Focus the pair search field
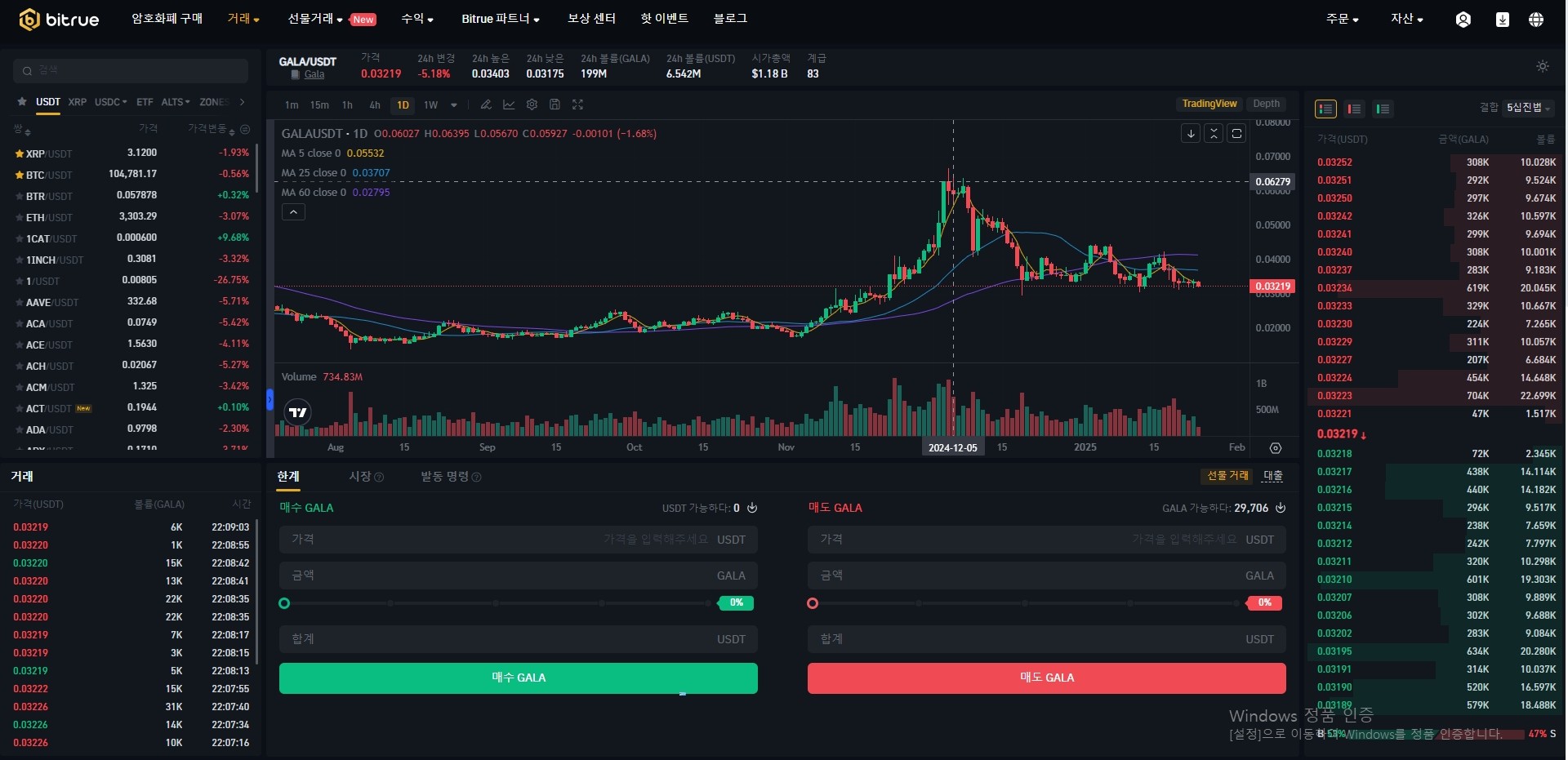Screen dimensions: 1568x760 point(131,71)
